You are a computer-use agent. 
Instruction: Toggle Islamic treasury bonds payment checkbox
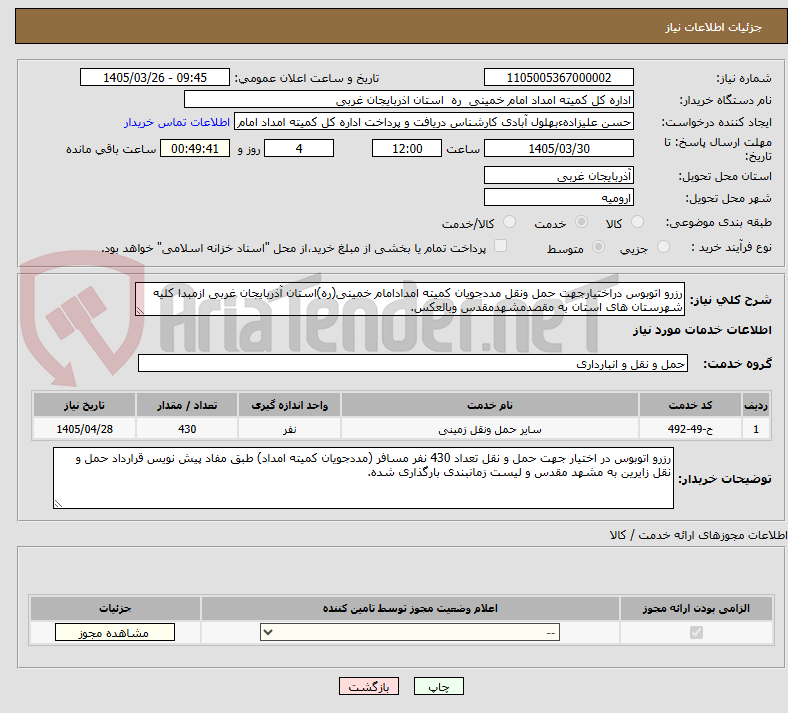pos(501,246)
